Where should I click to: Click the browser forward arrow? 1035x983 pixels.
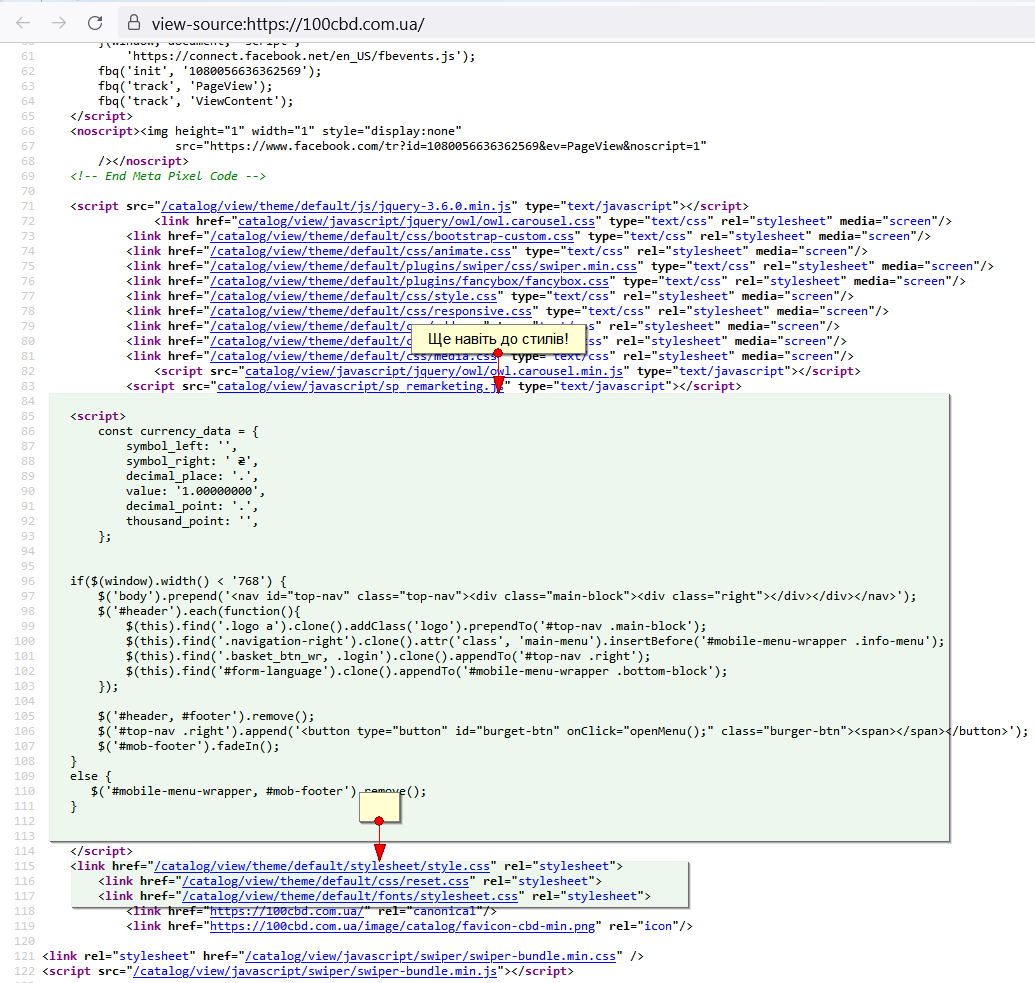59,23
